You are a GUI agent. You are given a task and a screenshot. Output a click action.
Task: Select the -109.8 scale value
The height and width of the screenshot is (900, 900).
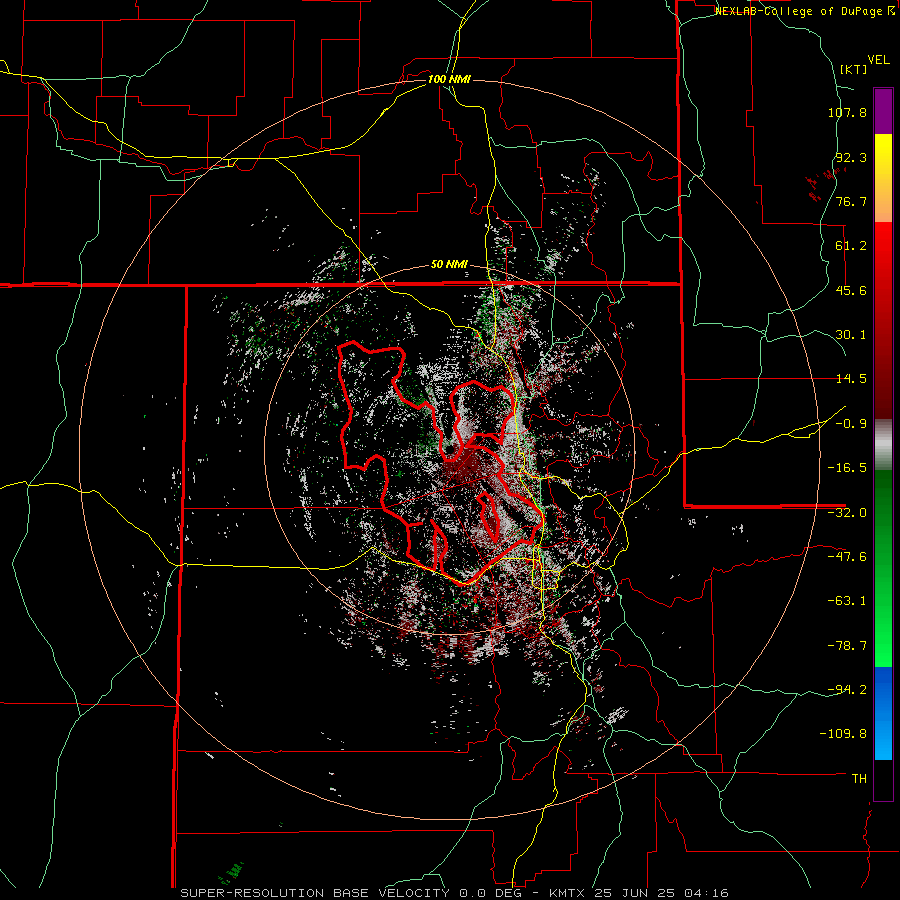click(843, 734)
